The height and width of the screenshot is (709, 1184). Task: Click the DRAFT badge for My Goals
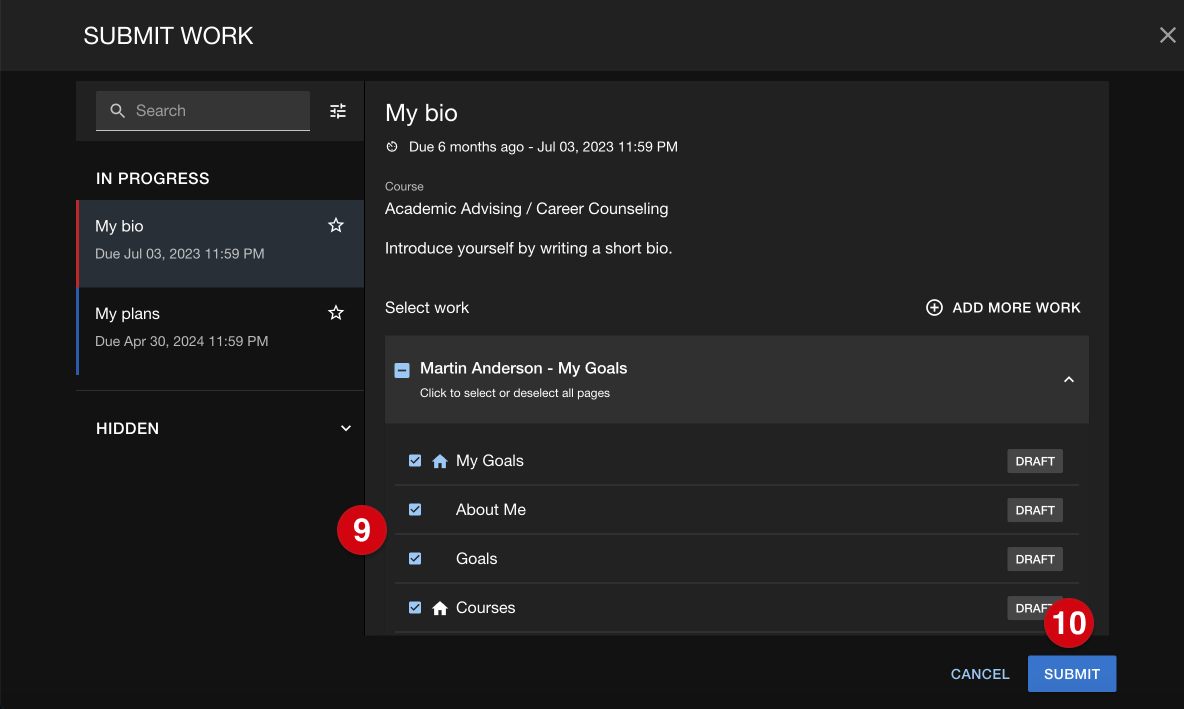point(1034,461)
